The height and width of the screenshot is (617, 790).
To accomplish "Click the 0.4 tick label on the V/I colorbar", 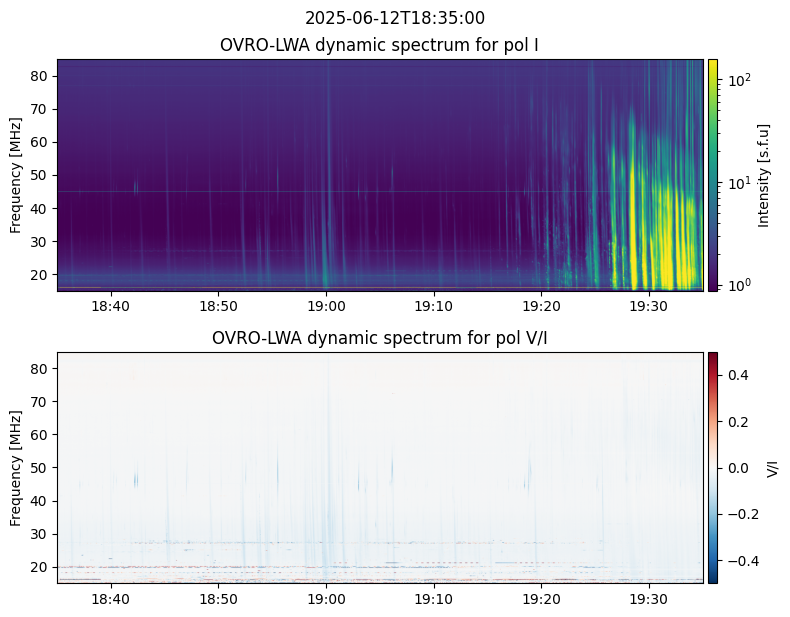I will (x=737, y=375).
